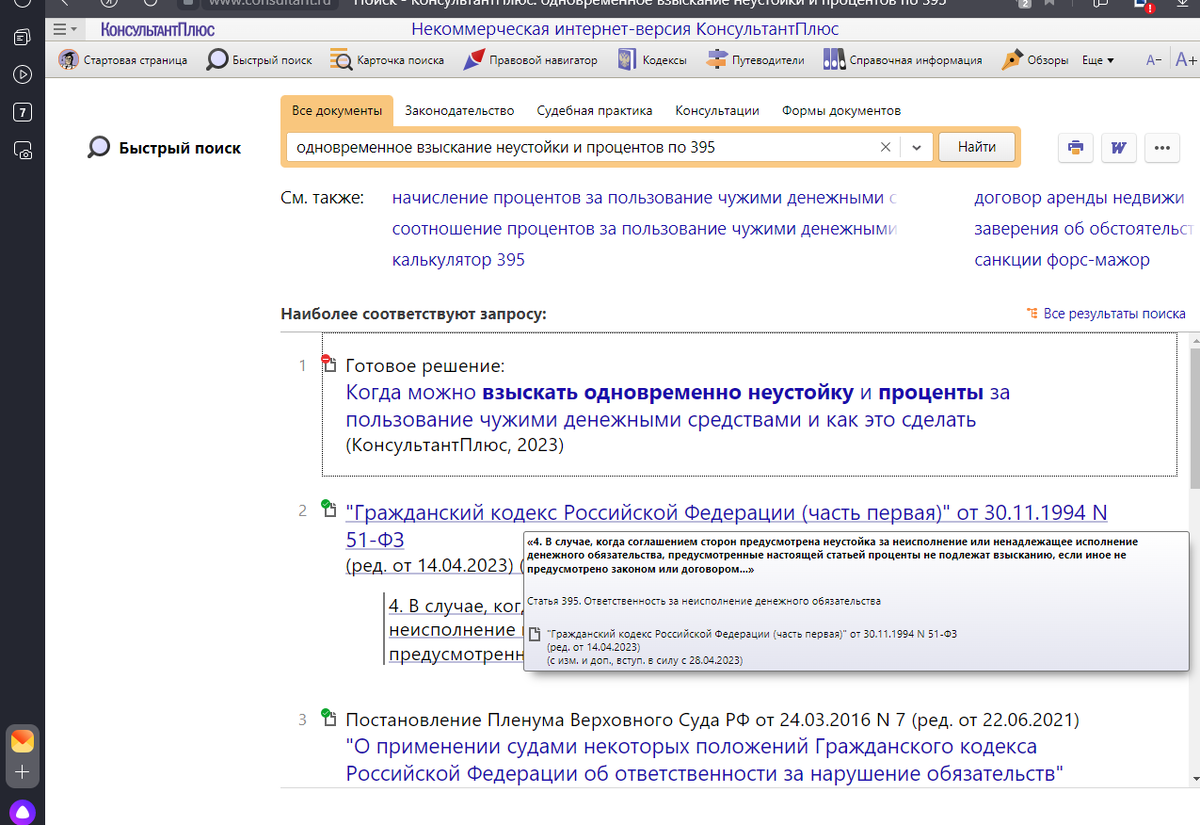Screen dimensions: 1200x825
Task: Click the Быстрый поиск heading magnifier icon
Action: point(99,148)
